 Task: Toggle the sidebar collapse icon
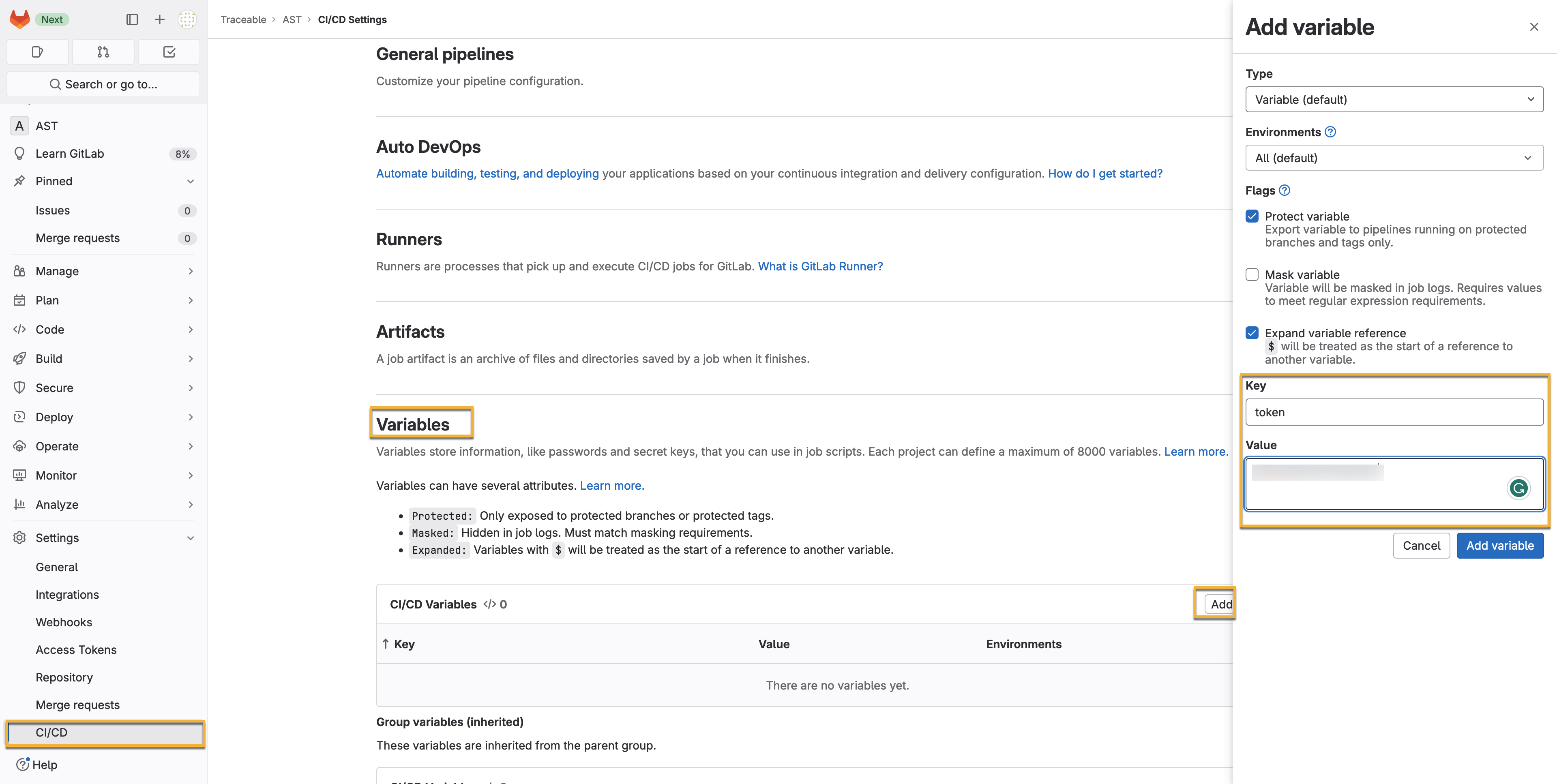(x=132, y=19)
